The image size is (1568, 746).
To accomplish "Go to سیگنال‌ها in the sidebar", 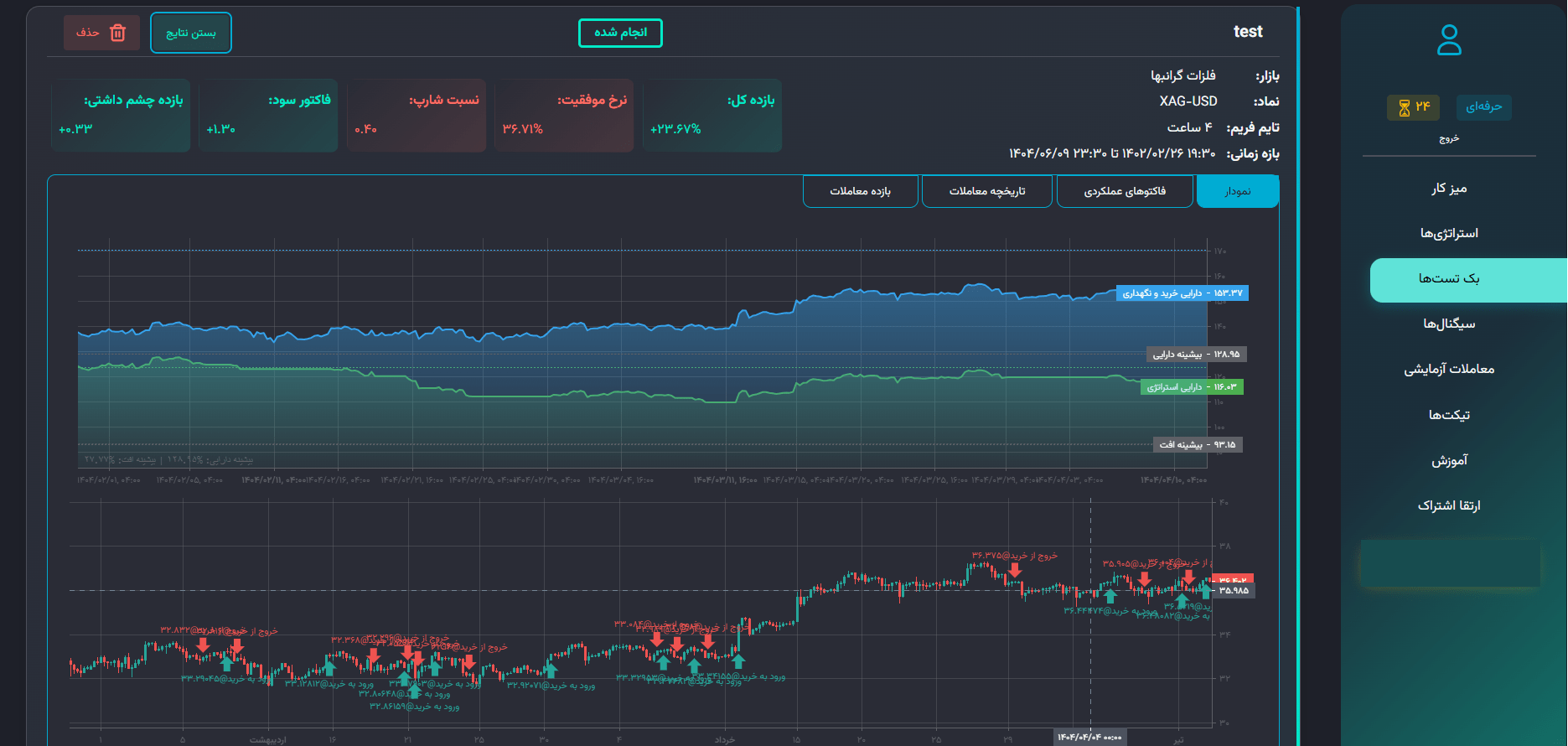I will pyautogui.click(x=1449, y=324).
